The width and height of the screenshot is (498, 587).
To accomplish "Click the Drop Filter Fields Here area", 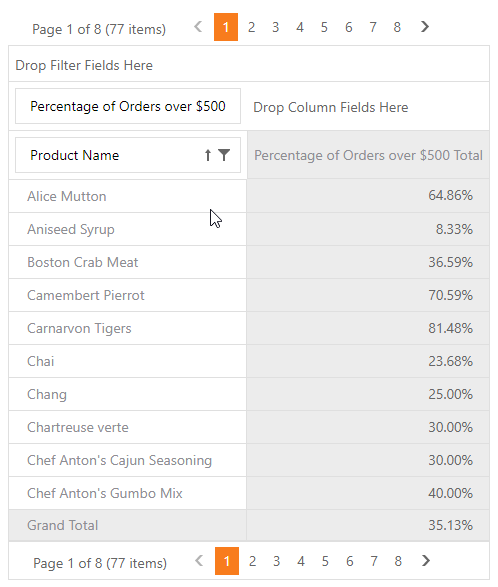I will click(x=249, y=65).
